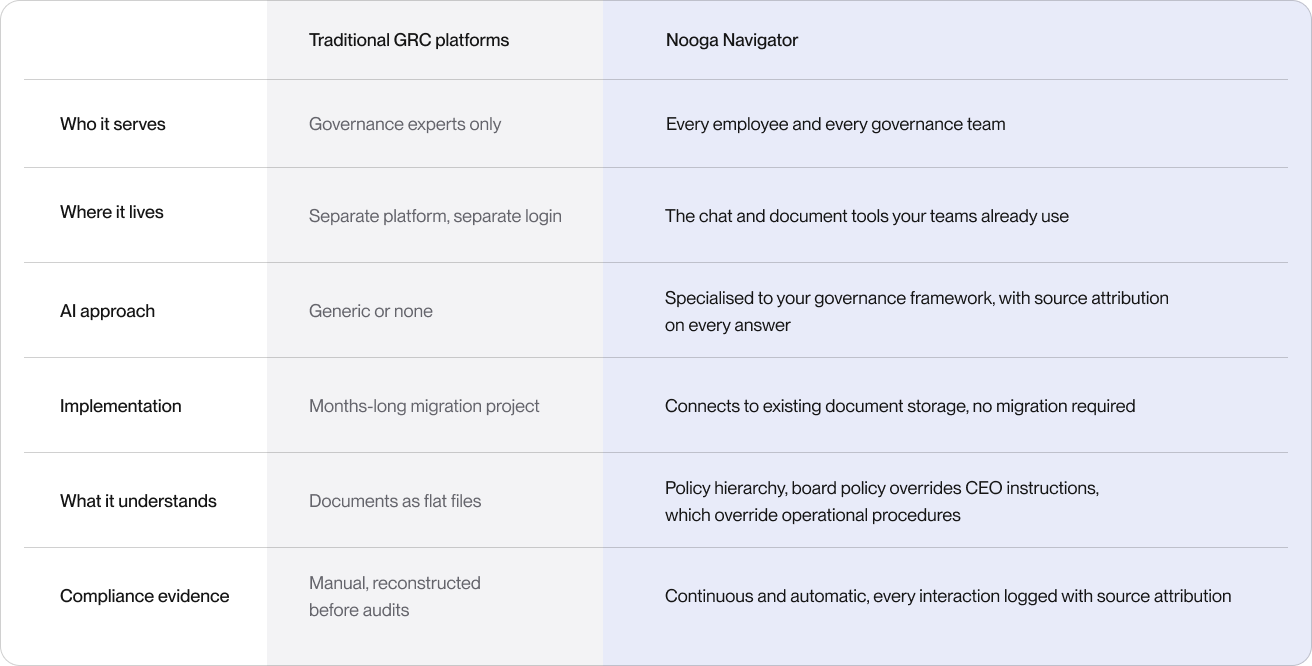The image size is (1312, 666).
Task: Click the 'Documents as flat files' cell
Action: pyautogui.click(x=395, y=501)
